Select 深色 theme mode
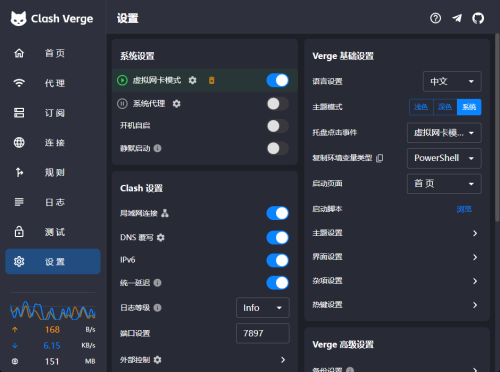This screenshot has height=372, width=500. [445, 107]
